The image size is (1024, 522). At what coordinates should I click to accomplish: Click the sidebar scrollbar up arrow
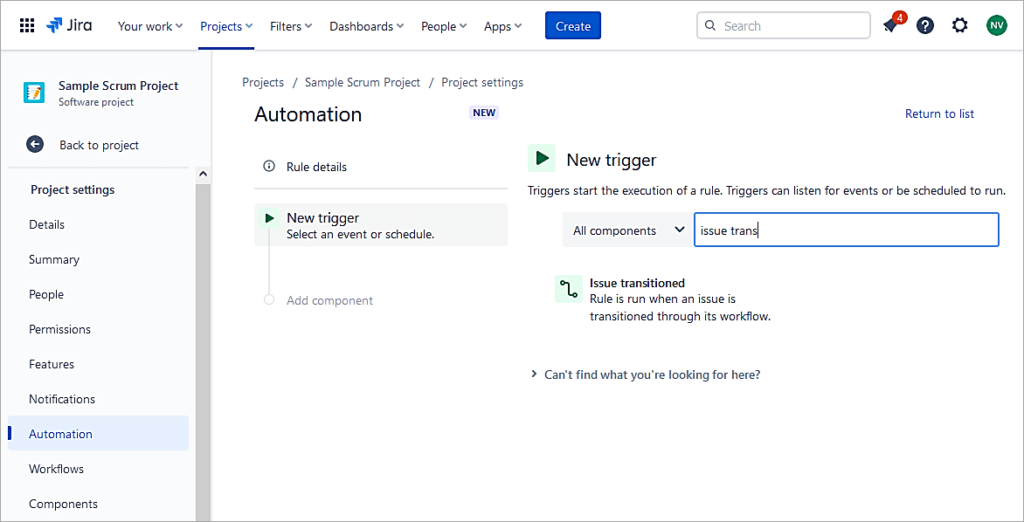point(203,174)
